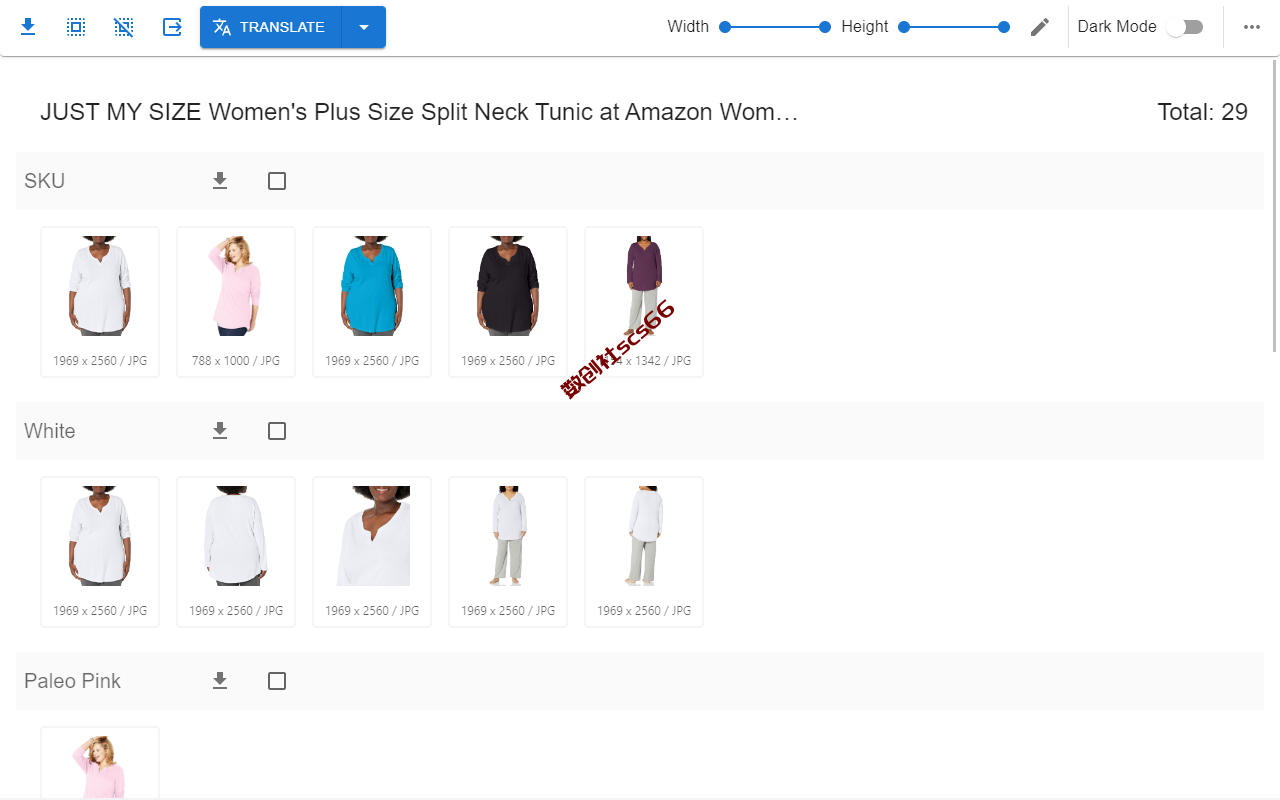Select white tunic thumbnail in SKU row

tap(100, 302)
